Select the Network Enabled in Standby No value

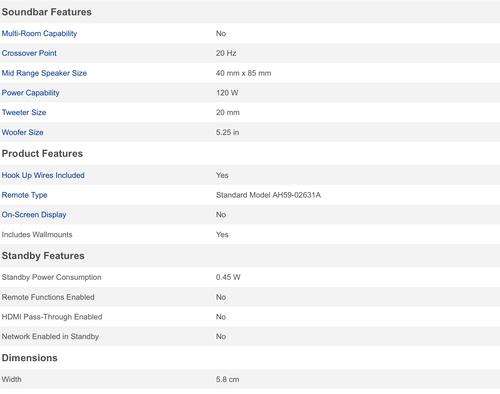click(x=221, y=337)
